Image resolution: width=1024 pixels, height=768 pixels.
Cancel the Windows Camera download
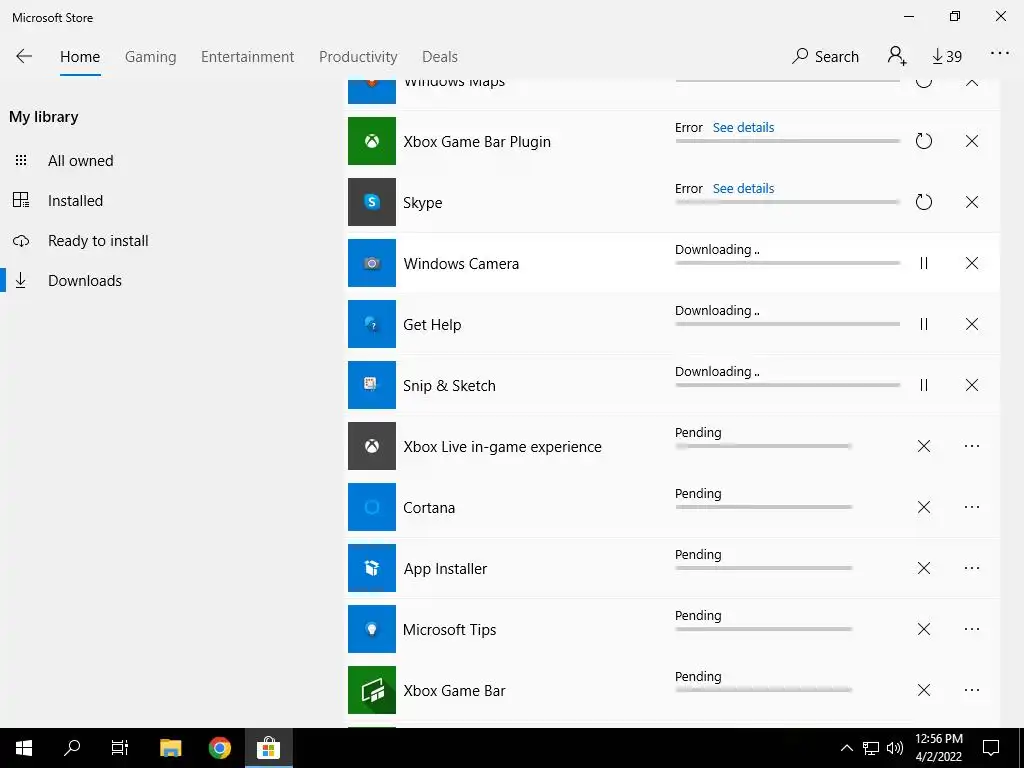(972, 263)
